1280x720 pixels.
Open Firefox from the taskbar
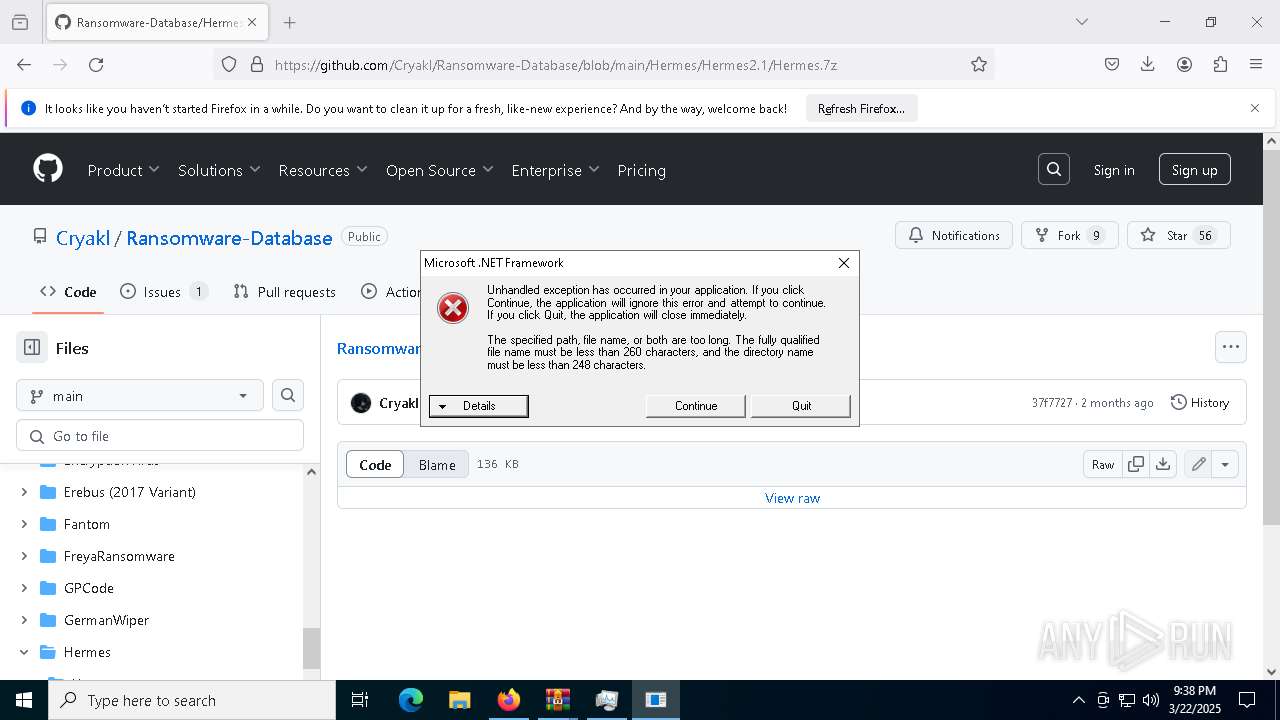click(508, 700)
